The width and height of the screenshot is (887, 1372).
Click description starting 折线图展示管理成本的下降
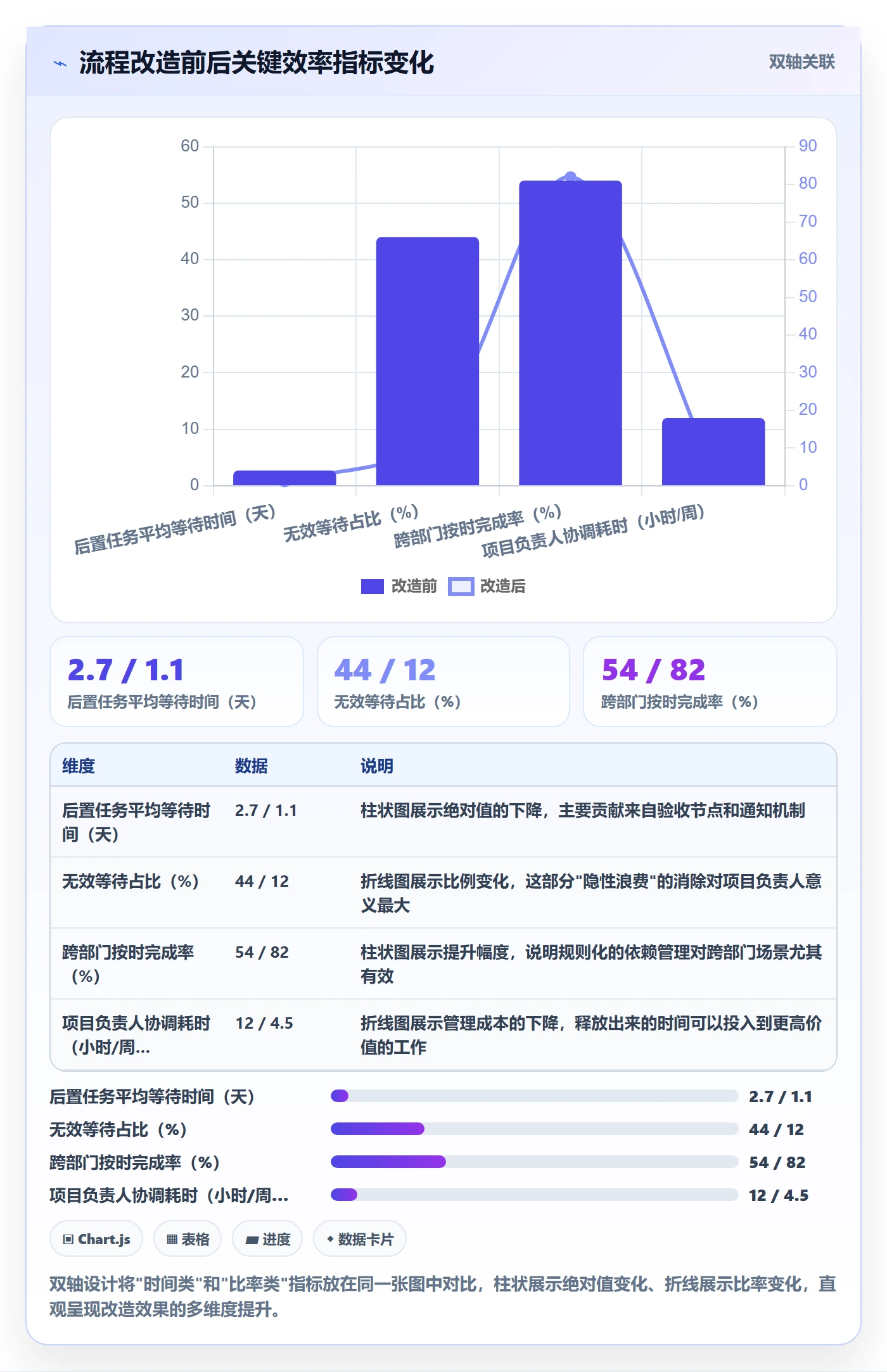pos(591,1035)
